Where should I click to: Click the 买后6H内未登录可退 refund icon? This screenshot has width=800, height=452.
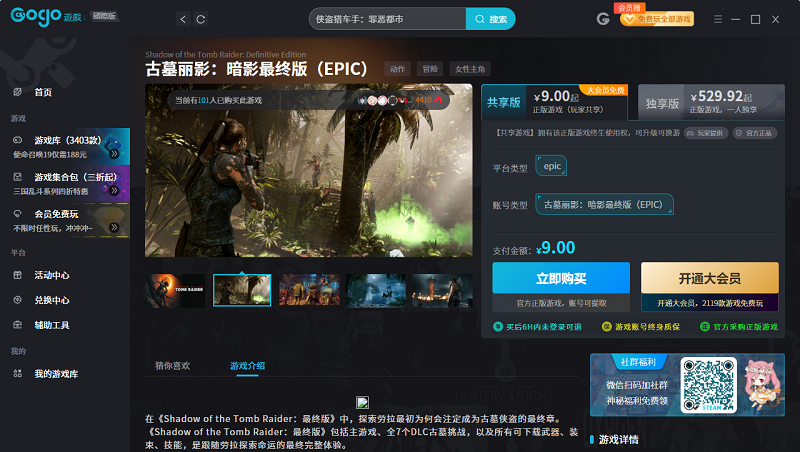(x=498, y=327)
